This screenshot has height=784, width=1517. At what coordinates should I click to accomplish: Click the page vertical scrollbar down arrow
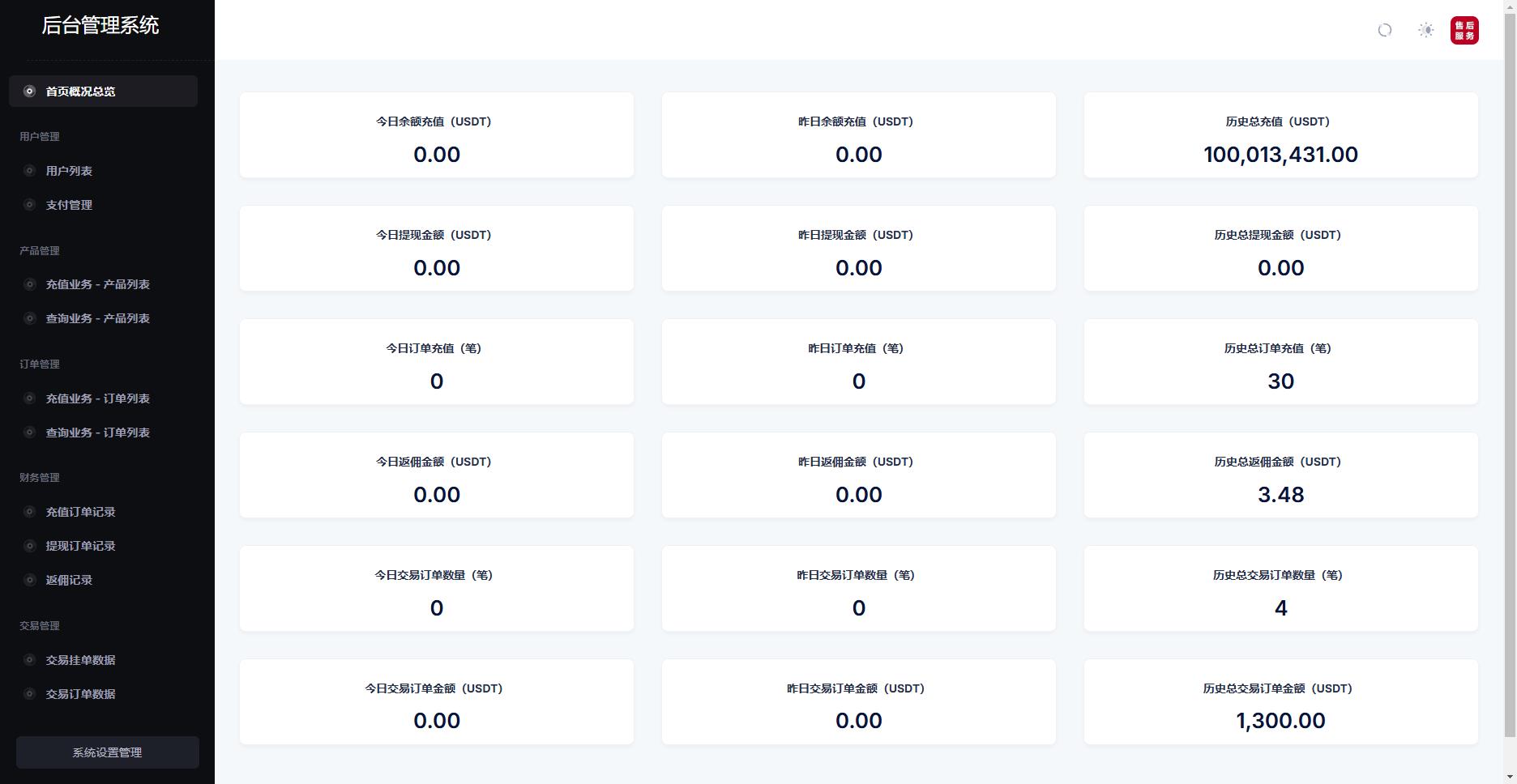click(1511, 777)
